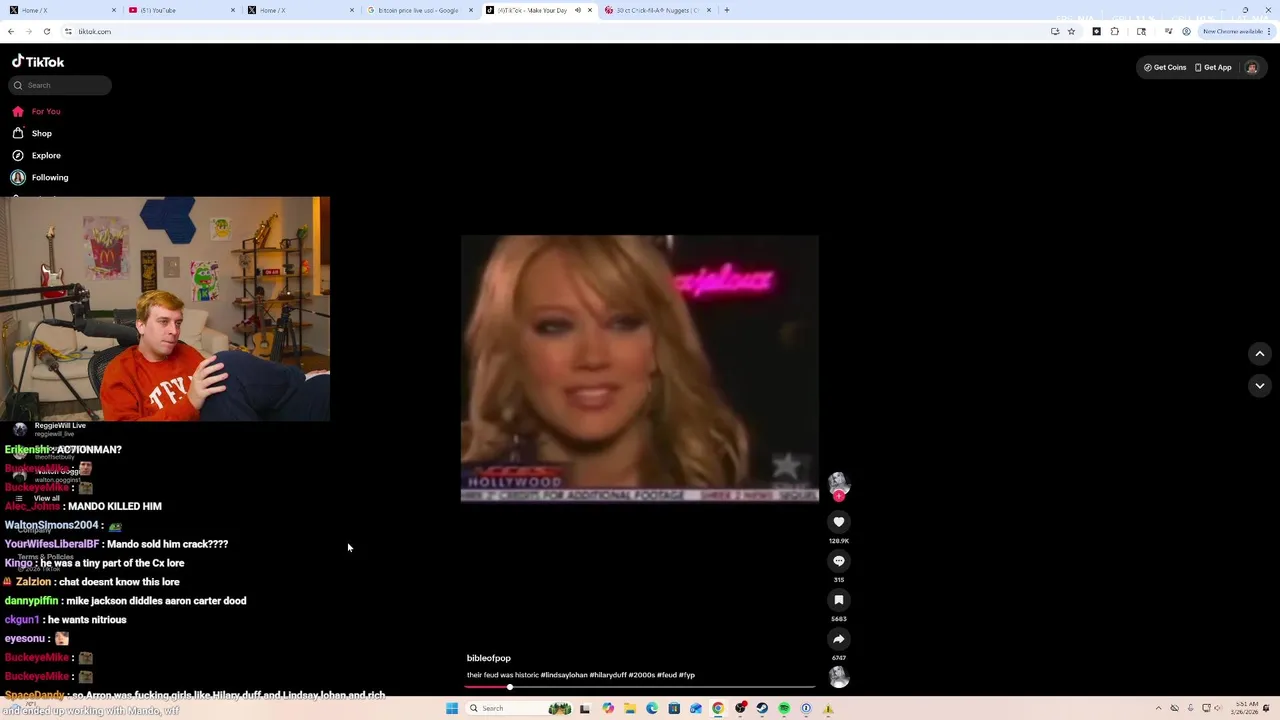The image size is (1280, 720).
Task: Open Google Chrome from the taskbar
Action: point(718,708)
